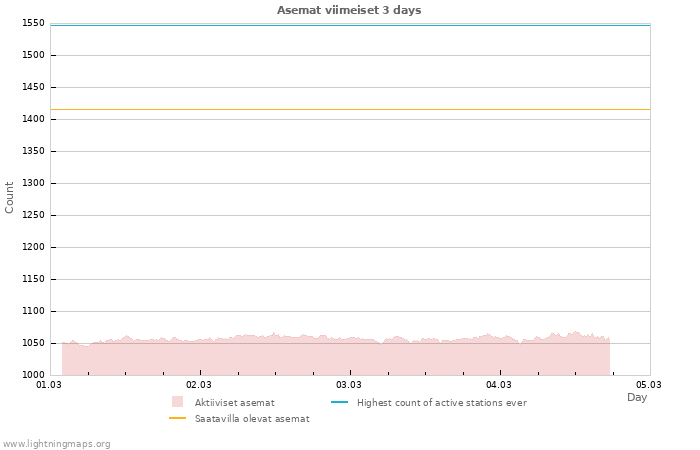Click the 1000 y-axis tick label
700x450 pixels.
[33, 375]
